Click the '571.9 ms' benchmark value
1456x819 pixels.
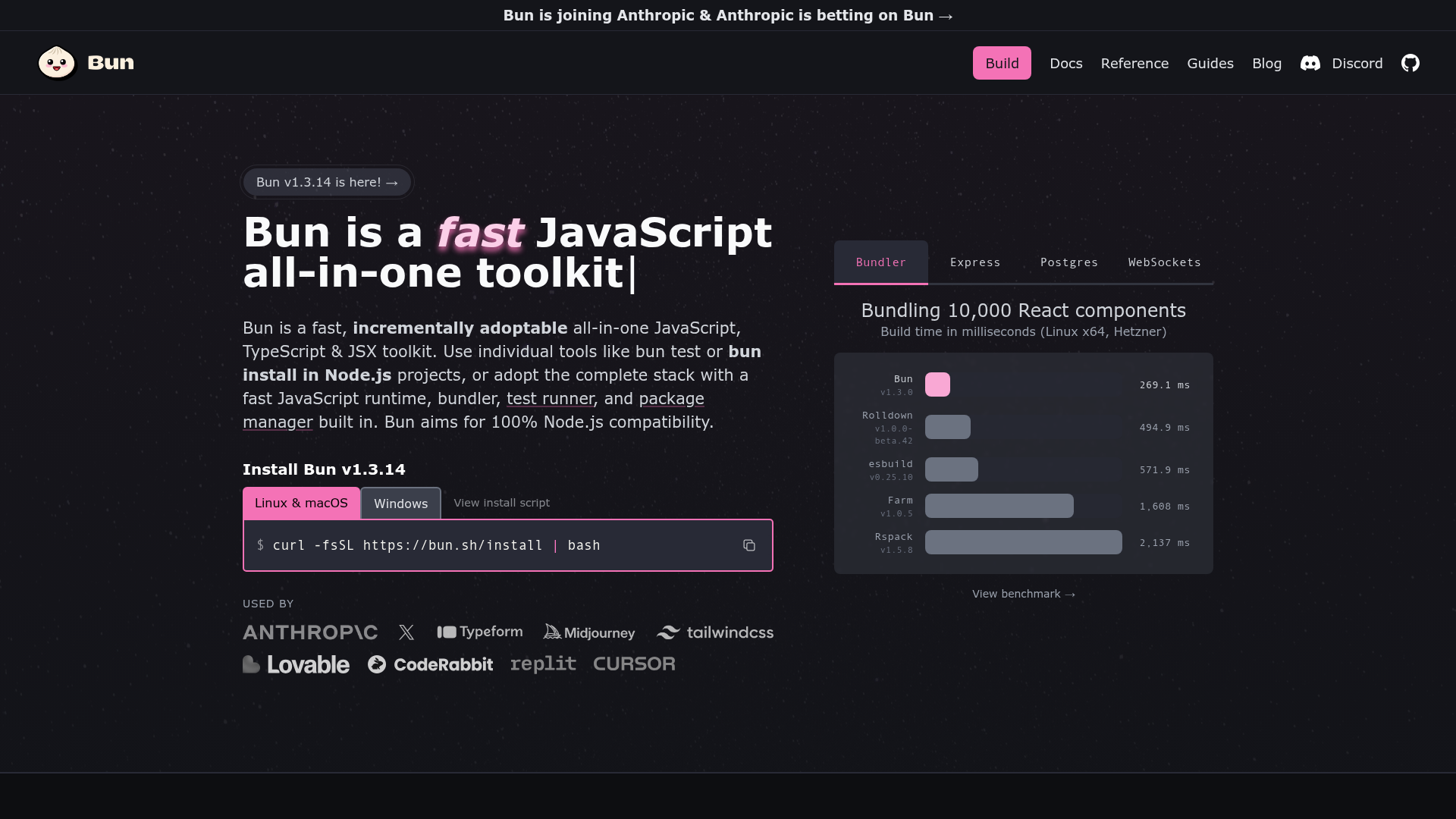click(x=1165, y=470)
